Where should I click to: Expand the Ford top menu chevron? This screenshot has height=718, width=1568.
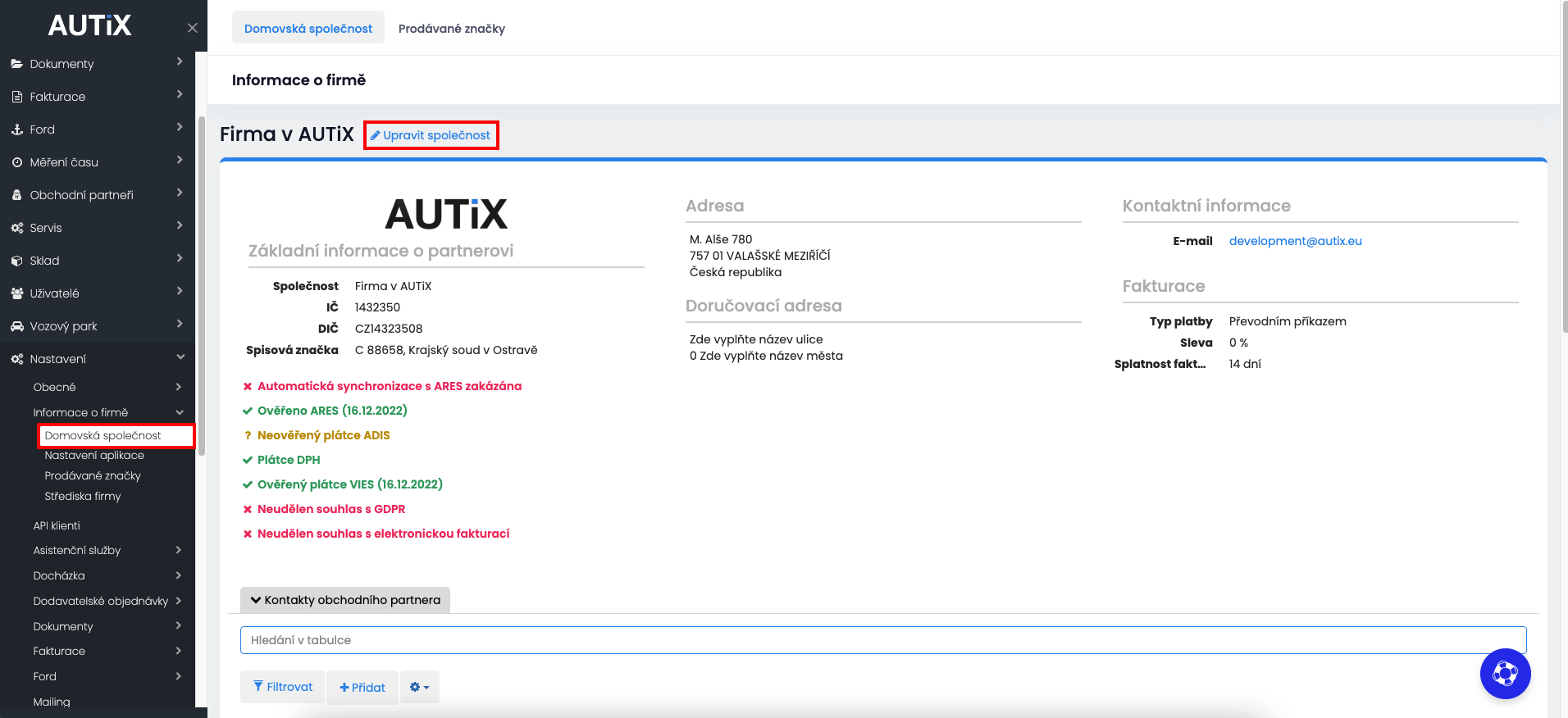pos(180,127)
